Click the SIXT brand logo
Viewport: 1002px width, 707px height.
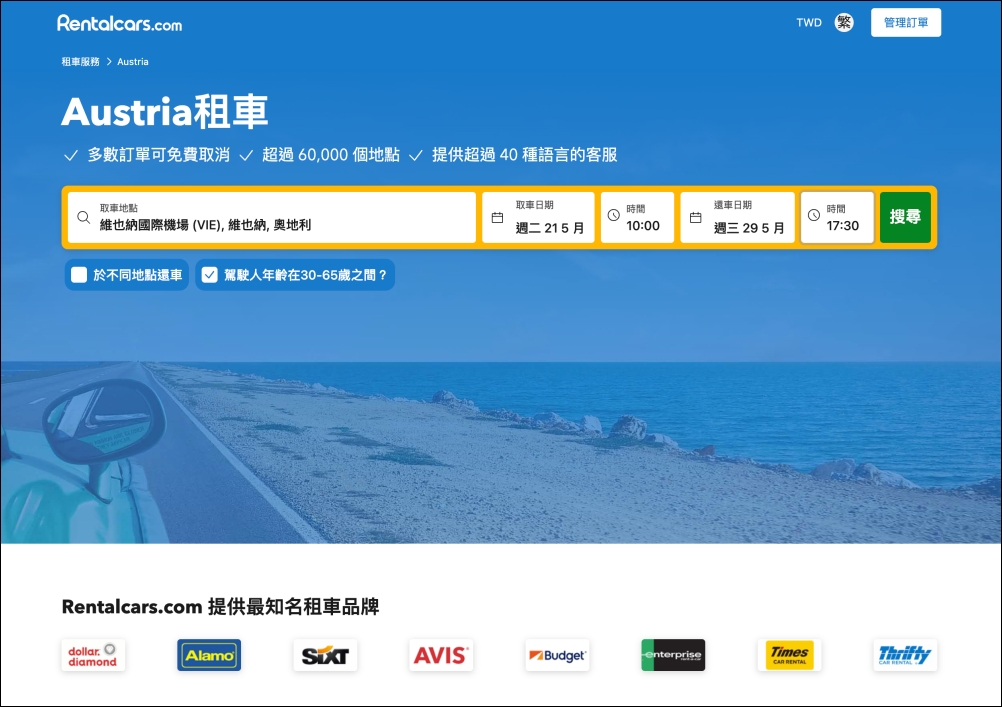[325, 655]
